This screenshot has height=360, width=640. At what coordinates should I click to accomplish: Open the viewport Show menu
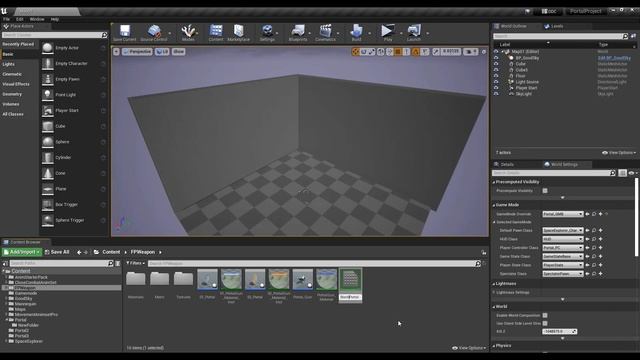[x=178, y=52]
